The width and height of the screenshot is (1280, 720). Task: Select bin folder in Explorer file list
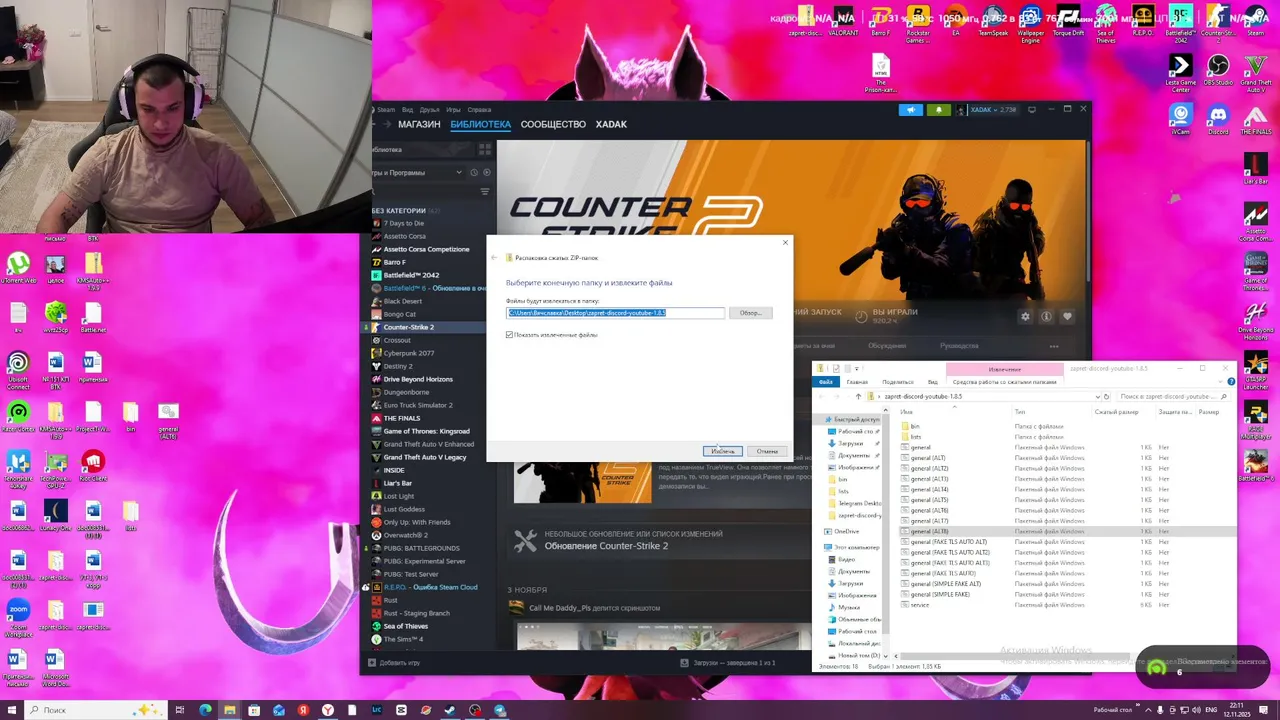[x=915, y=427]
